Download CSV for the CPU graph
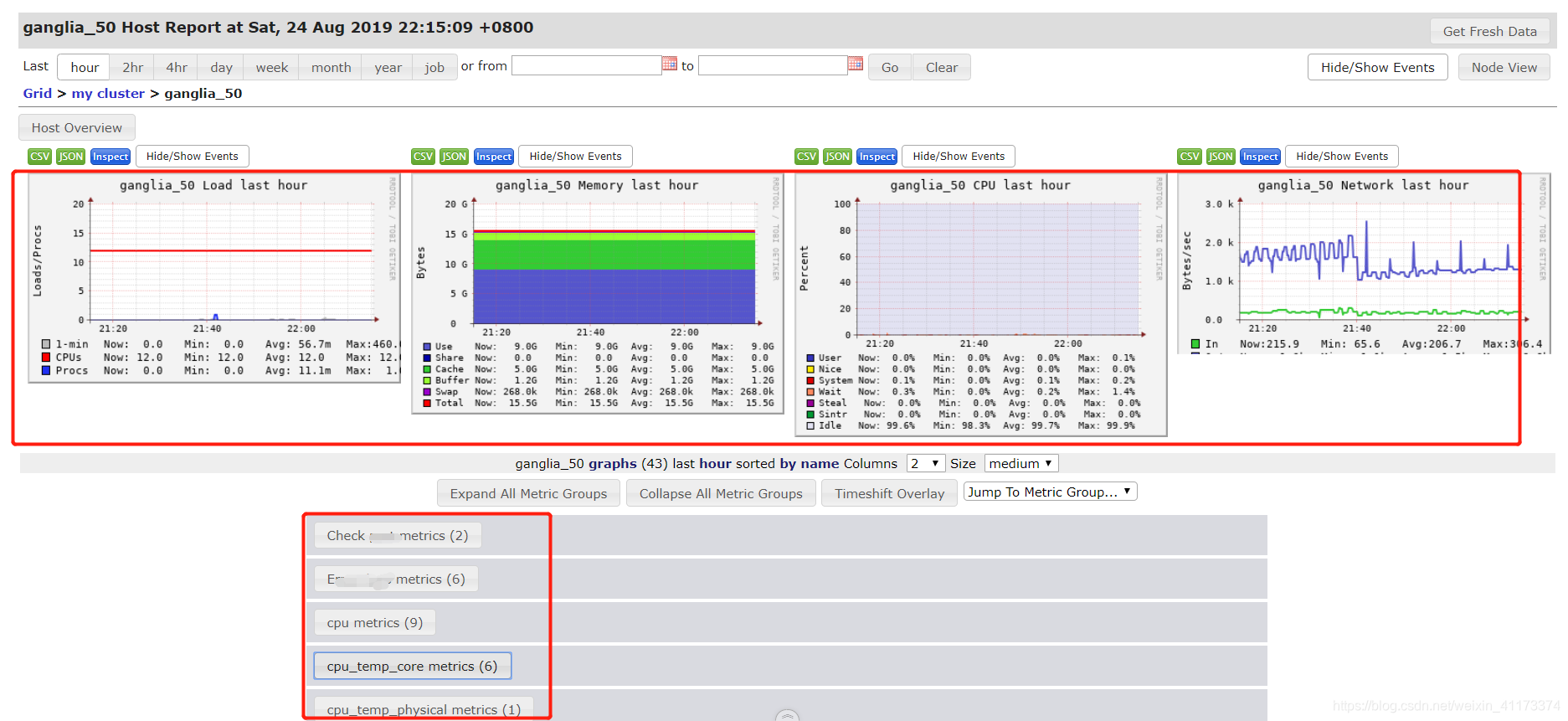 tap(806, 157)
